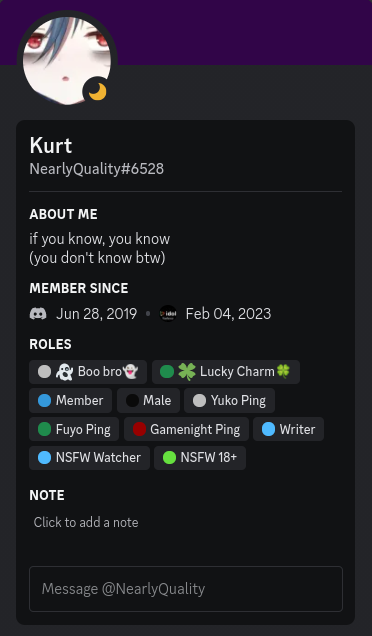Click the server icon beside Feb 04, 2023
This screenshot has height=636, width=372.
click(168, 314)
